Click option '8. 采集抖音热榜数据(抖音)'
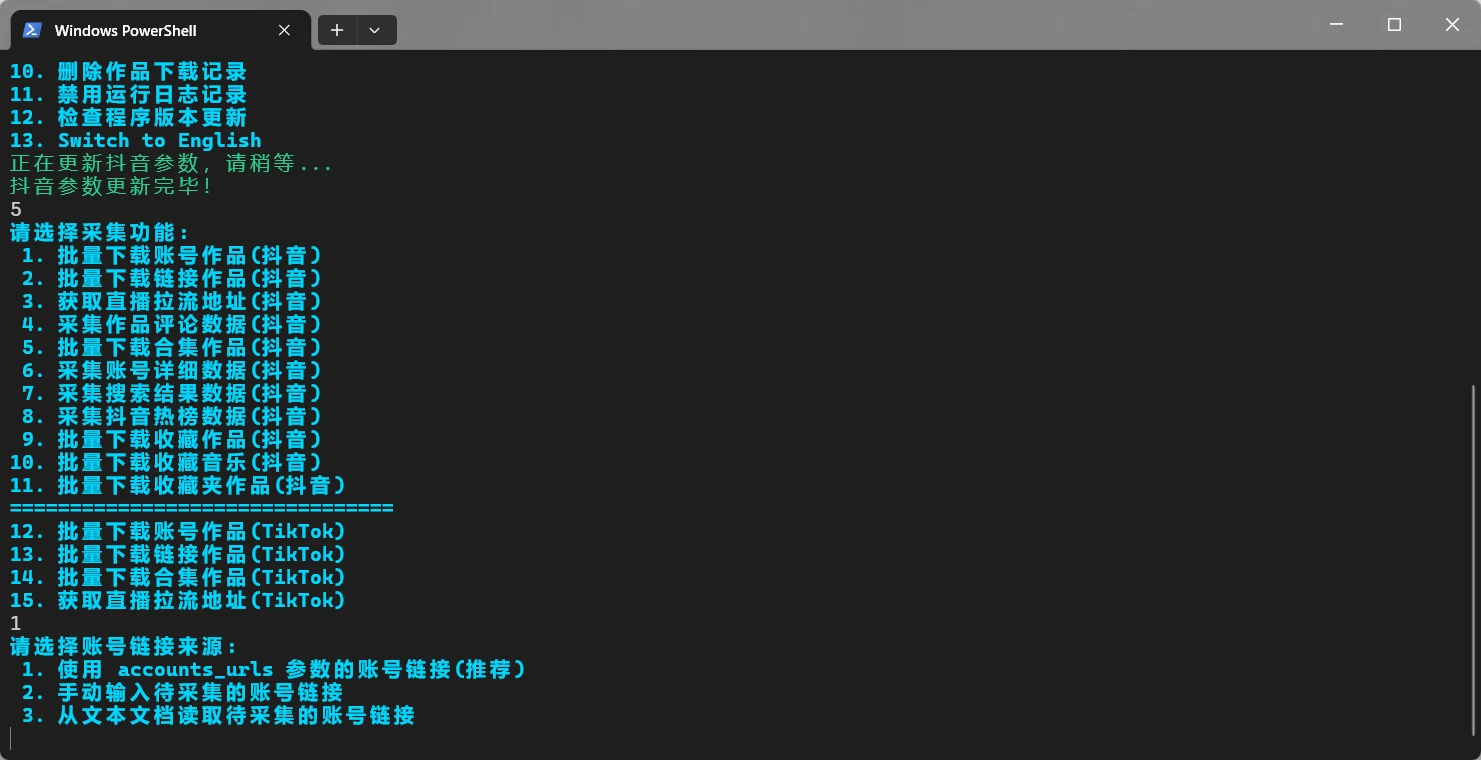This screenshot has height=760, width=1481. pyautogui.click(x=171, y=417)
